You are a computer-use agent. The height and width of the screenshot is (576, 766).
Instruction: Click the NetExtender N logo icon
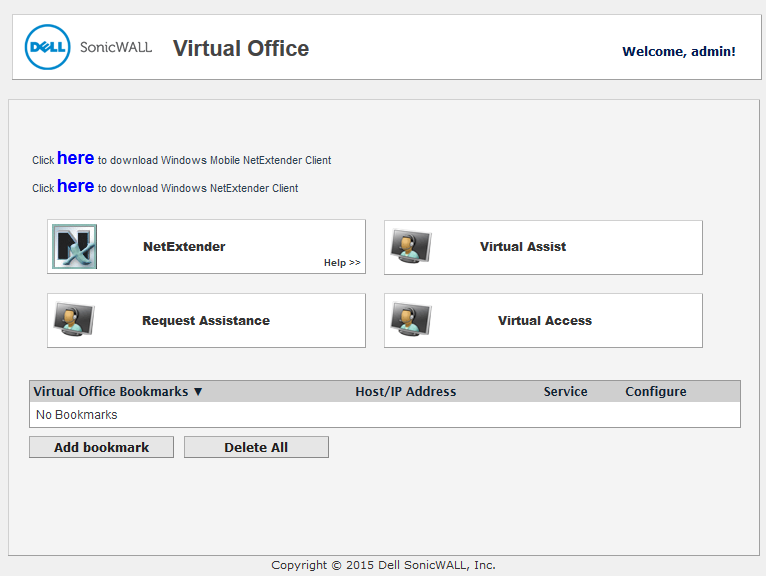pos(75,247)
